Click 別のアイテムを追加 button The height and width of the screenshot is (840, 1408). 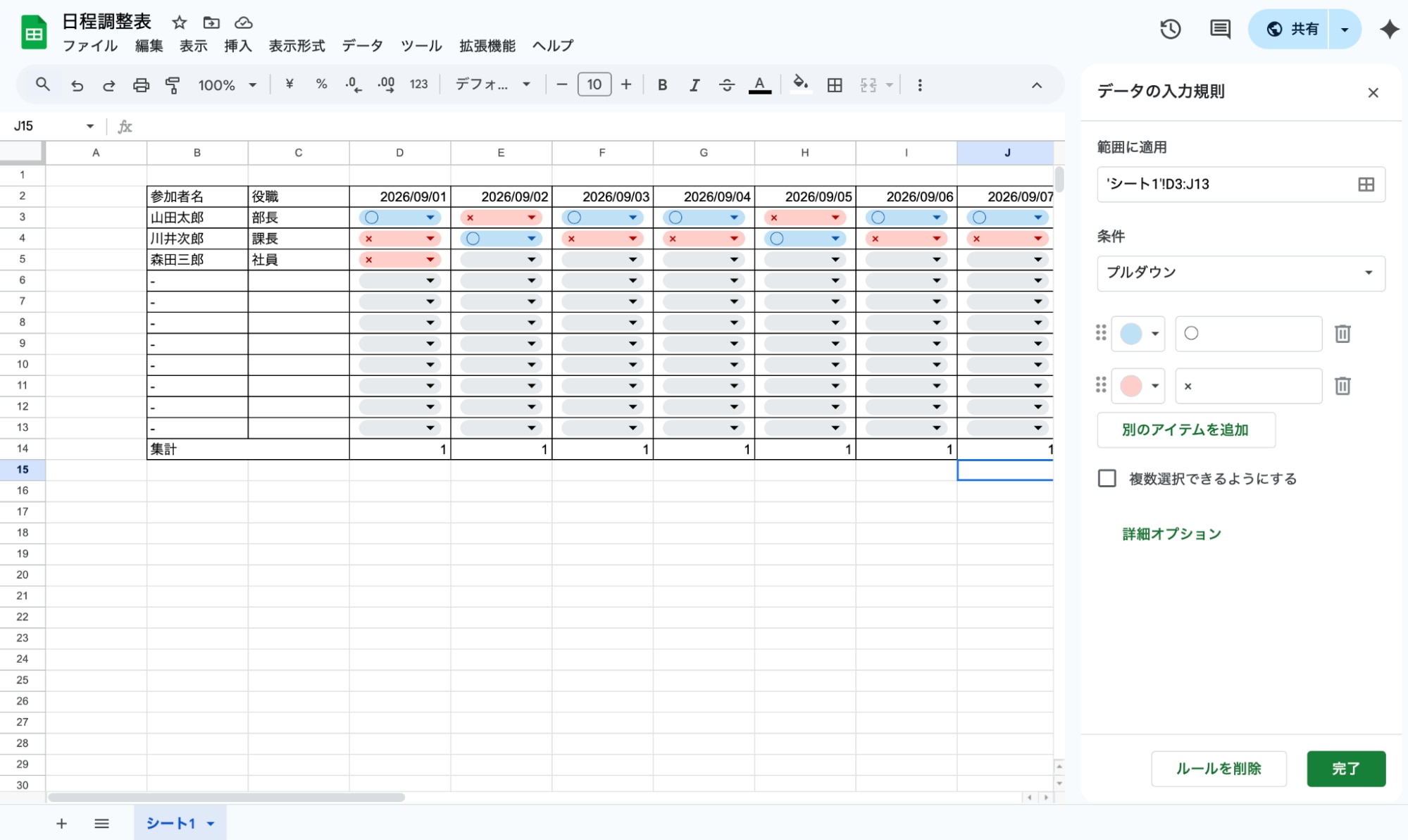tap(1185, 430)
